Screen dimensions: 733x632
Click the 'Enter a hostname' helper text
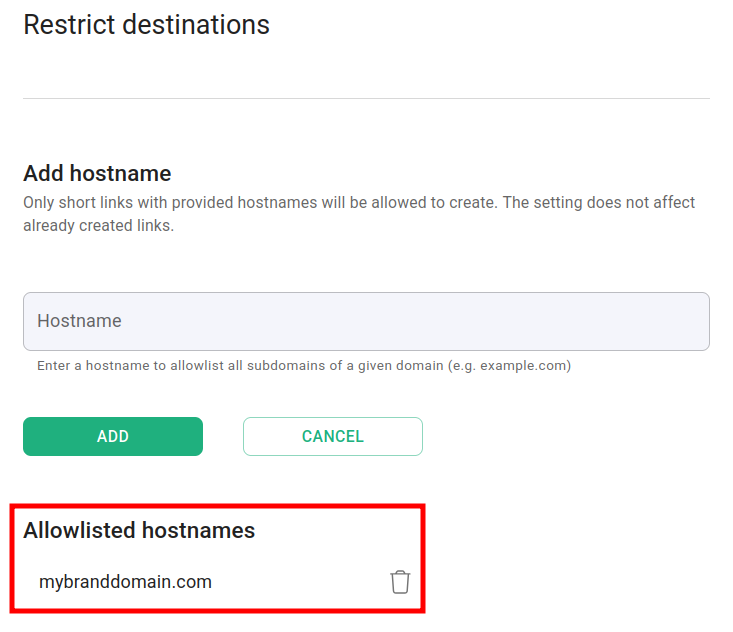(x=303, y=366)
